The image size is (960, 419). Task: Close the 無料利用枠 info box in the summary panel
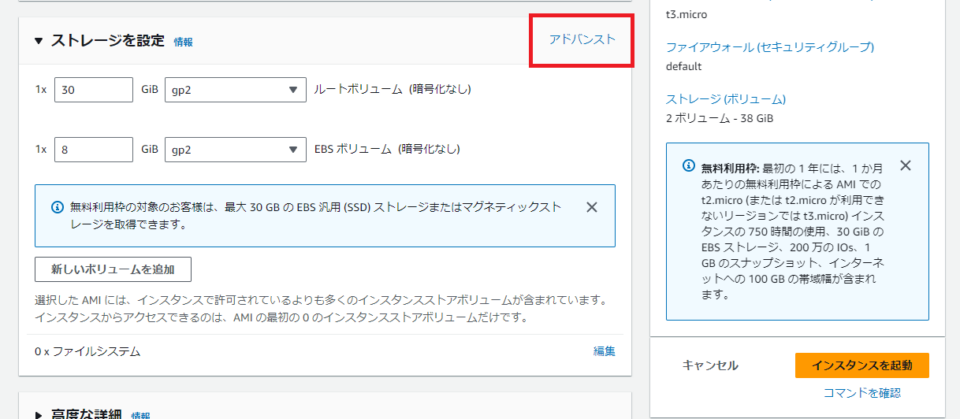click(x=906, y=165)
